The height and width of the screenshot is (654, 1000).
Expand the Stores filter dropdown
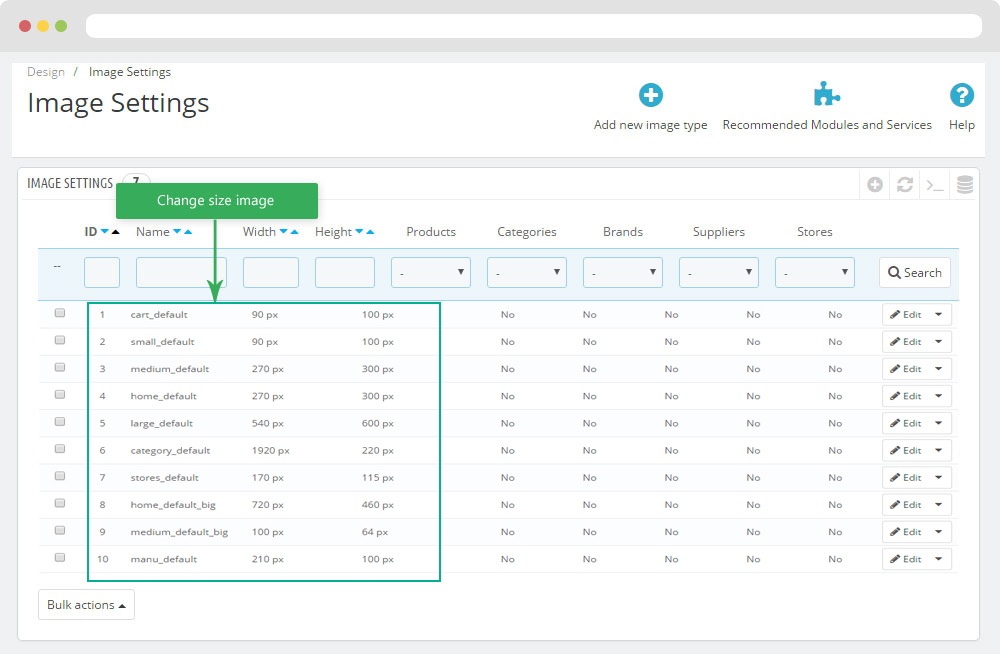tap(814, 273)
